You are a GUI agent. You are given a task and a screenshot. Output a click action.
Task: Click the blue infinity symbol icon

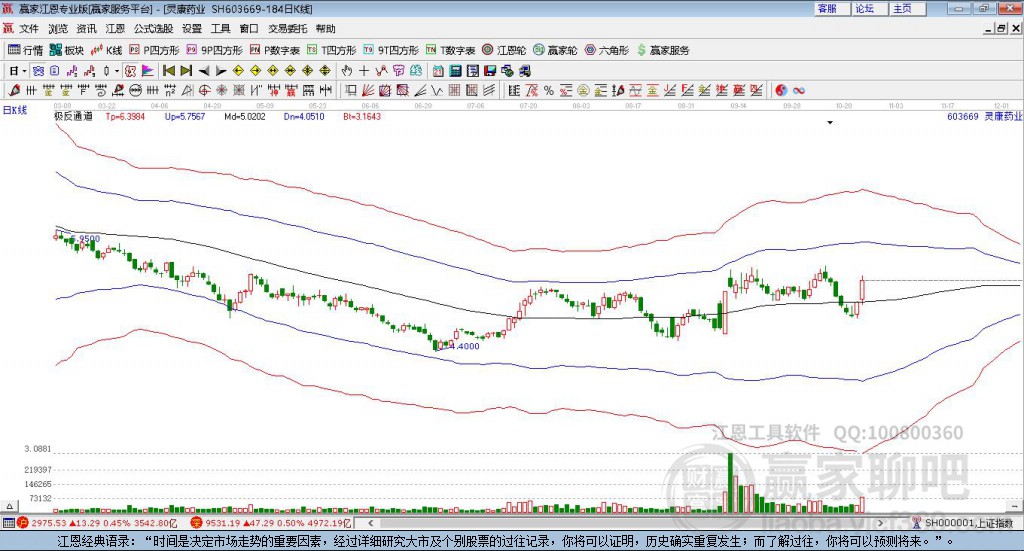799,91
